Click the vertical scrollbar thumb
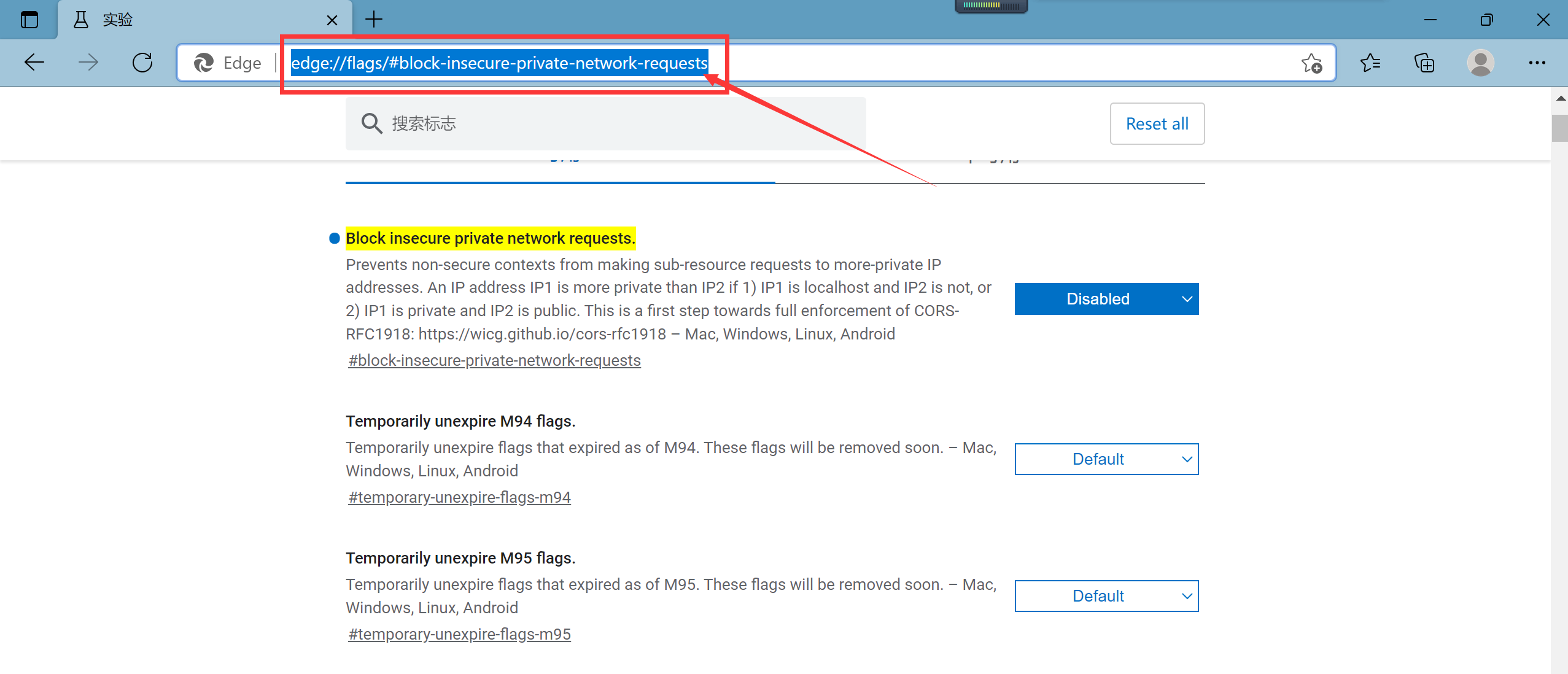 tap(1559, 128)
